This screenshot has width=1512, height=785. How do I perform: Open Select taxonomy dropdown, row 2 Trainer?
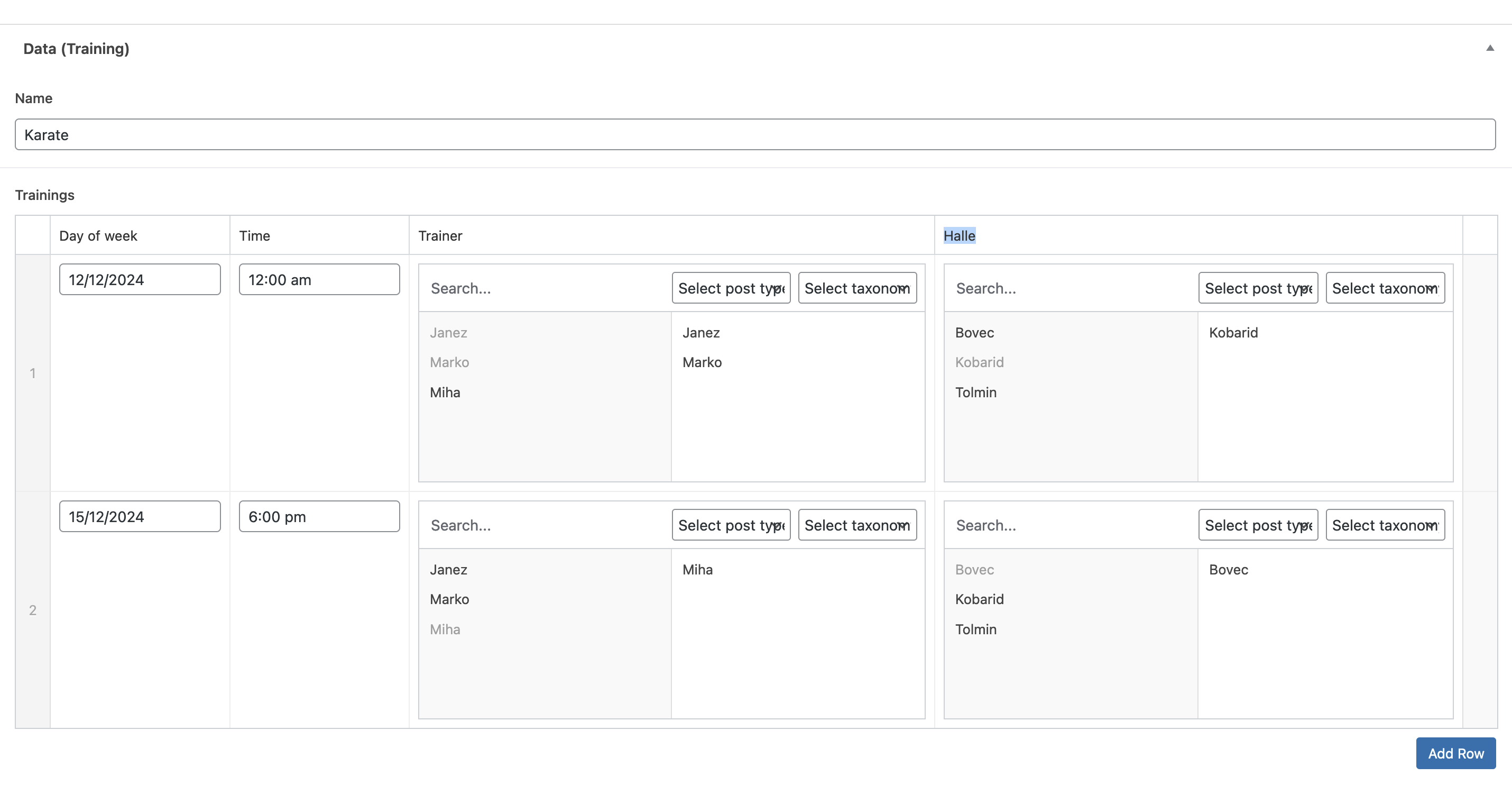[x=858, y=525]
